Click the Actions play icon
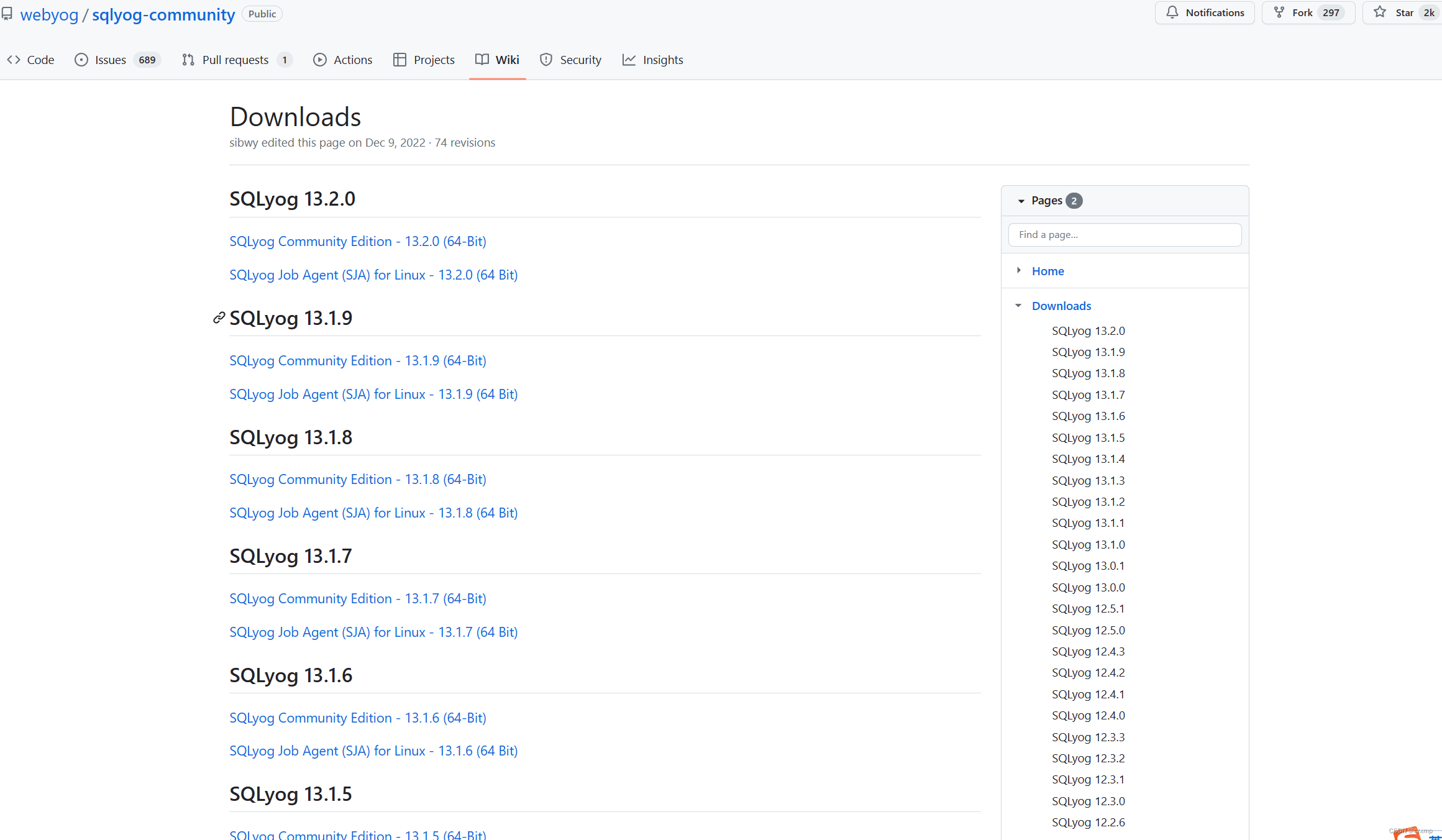1442x840 pixels. (320, 60)
